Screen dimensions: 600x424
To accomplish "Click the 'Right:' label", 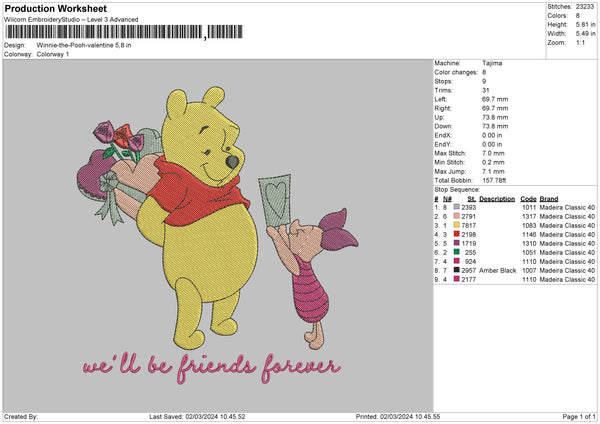I will (x=443, y=108).
